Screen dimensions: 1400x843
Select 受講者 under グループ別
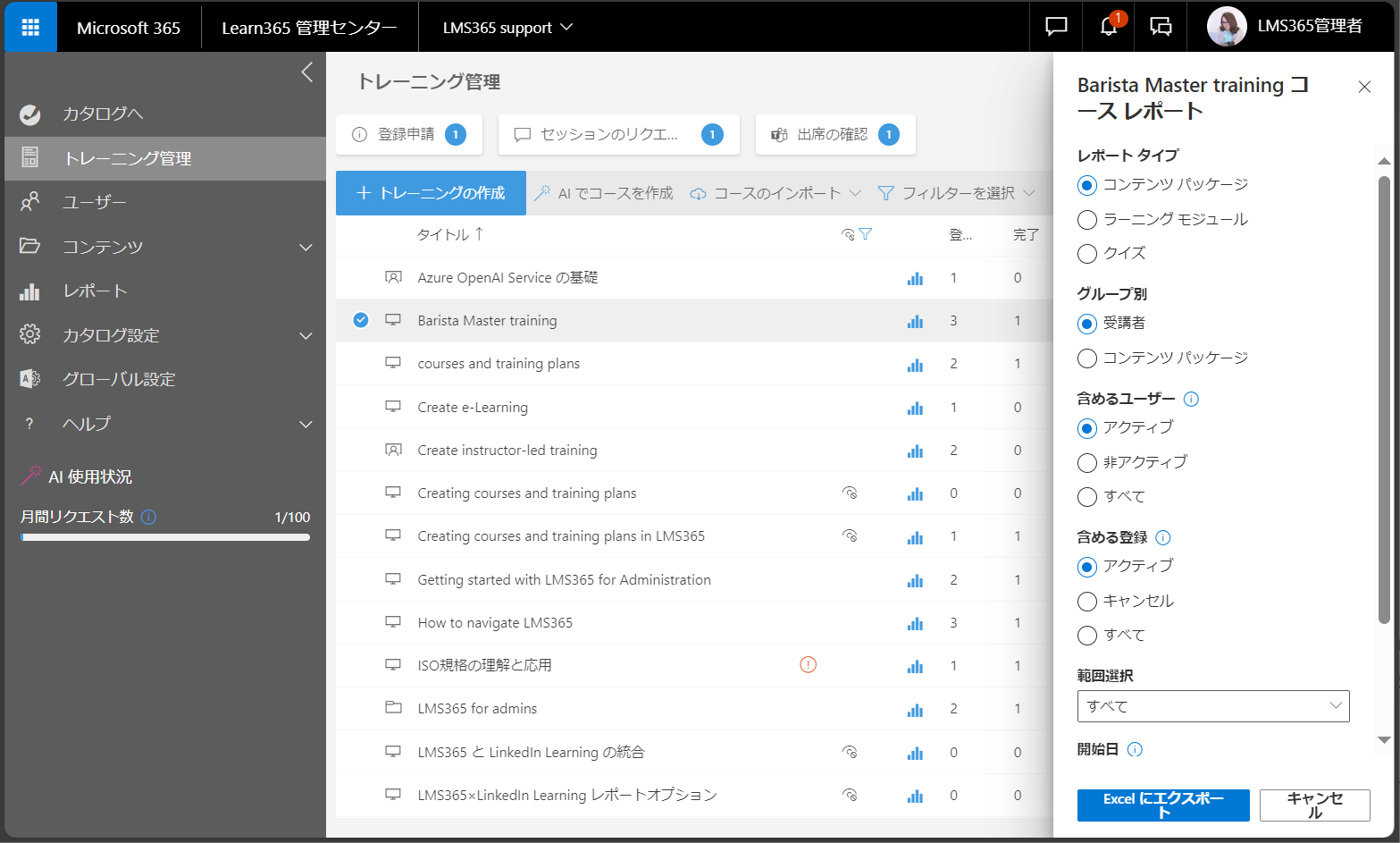pos(1087,324)
